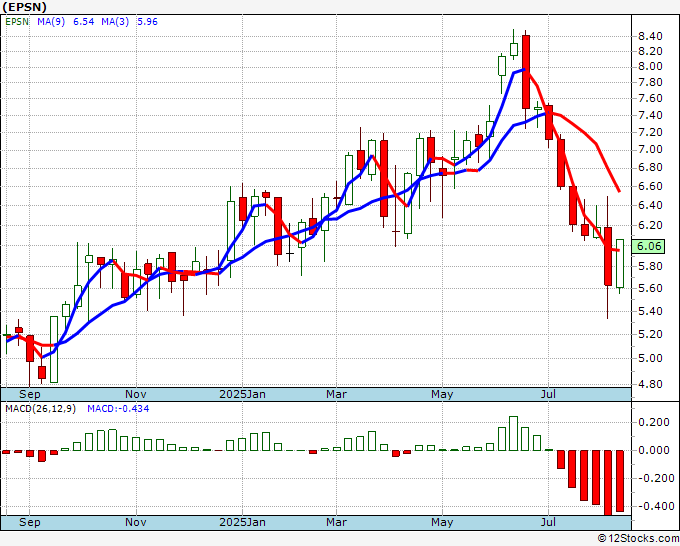Click the 8.40 price axis label
The width and height of the screenshot is (680, 546).
click(x=650, y=36)
